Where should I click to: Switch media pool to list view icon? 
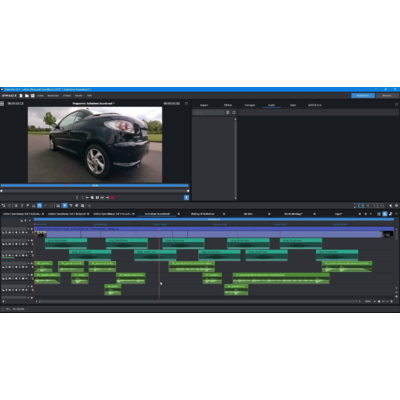coord(233,113)
